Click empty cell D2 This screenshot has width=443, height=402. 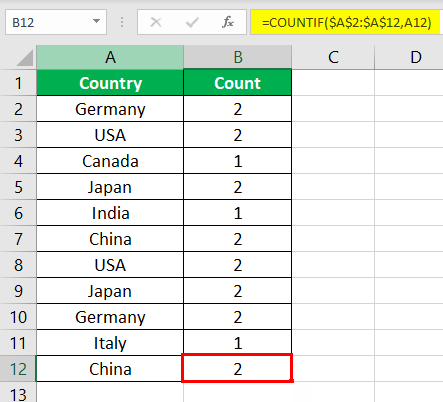[x=409, y=109]
